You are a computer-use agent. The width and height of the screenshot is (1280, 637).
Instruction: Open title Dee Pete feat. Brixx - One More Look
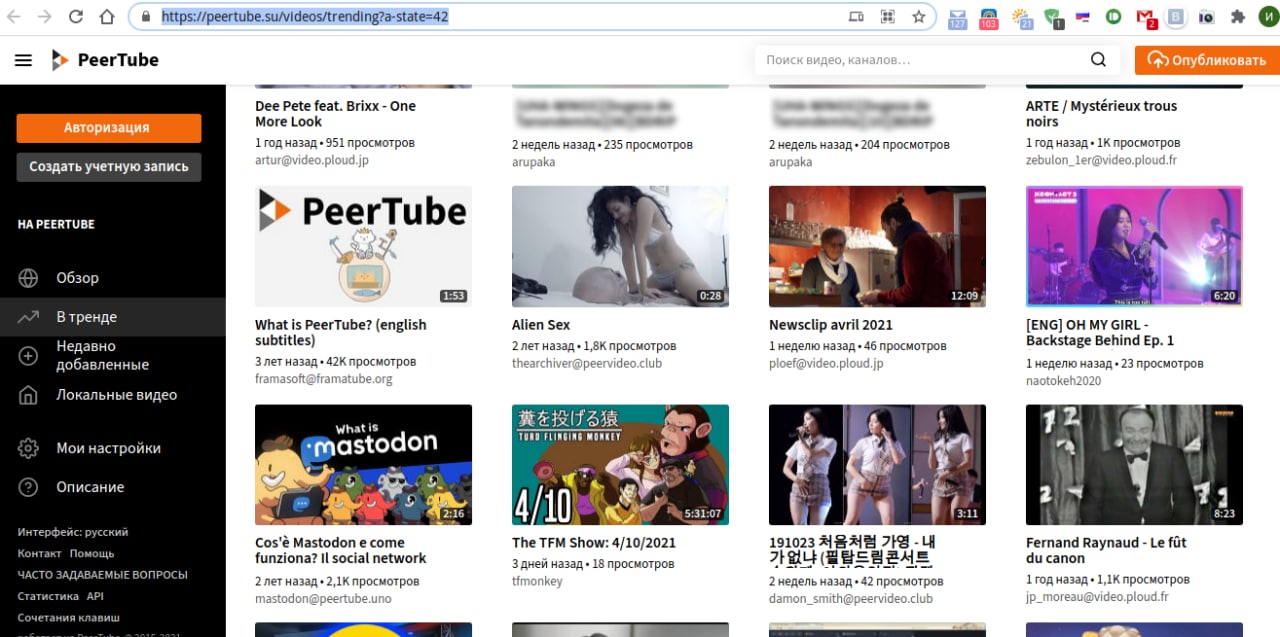coord(335,114)
